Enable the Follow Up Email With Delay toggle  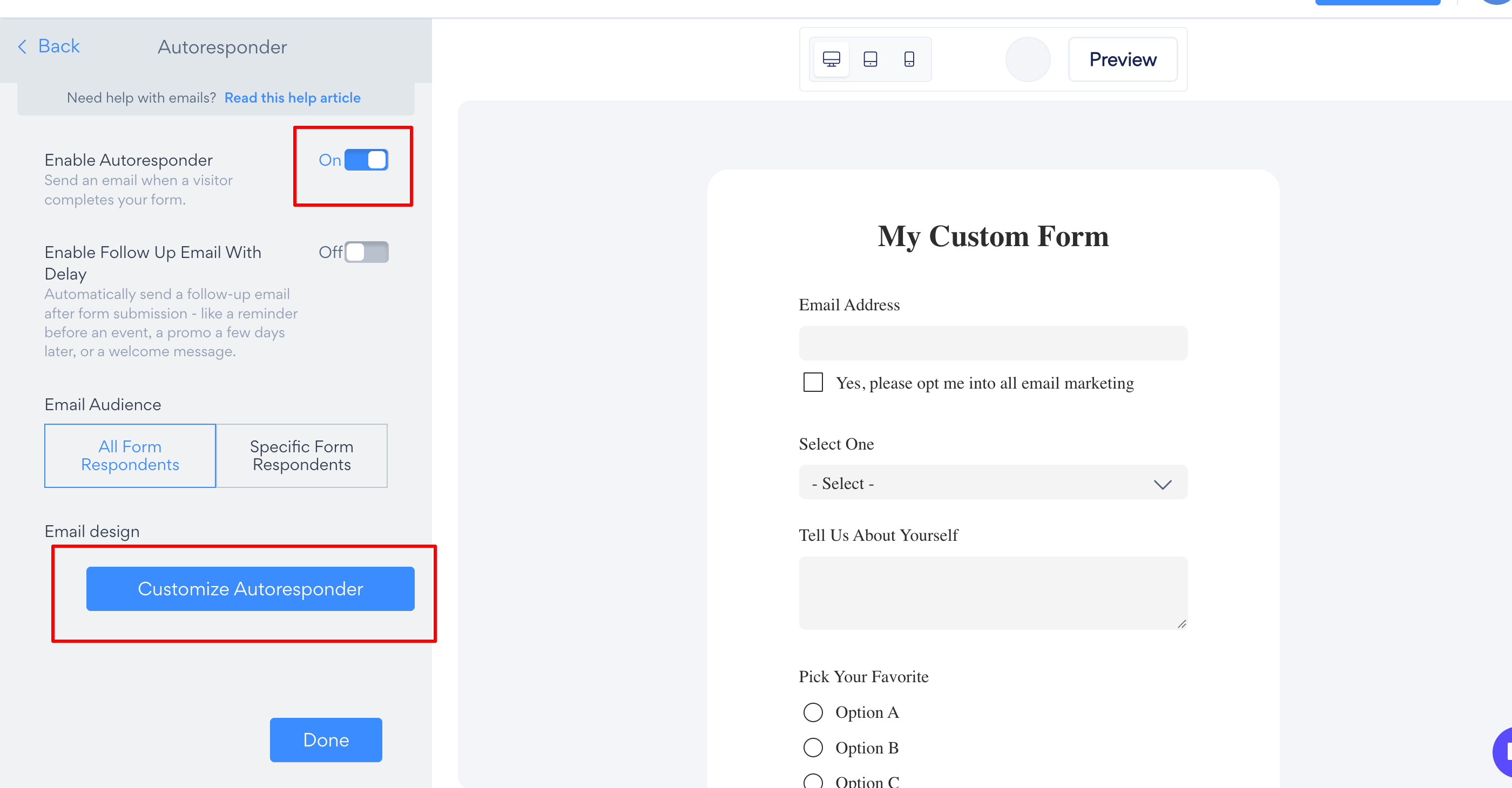[366, 252]
